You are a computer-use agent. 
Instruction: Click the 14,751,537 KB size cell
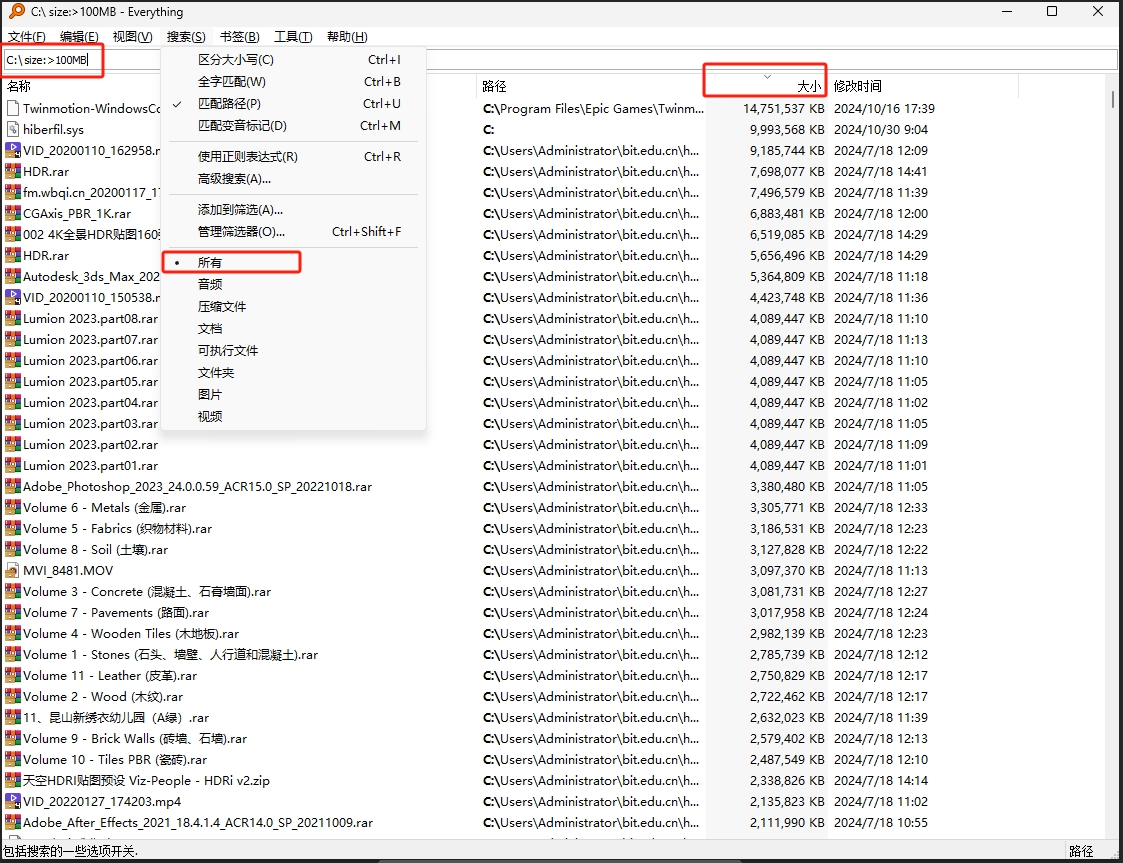[784, 109]
